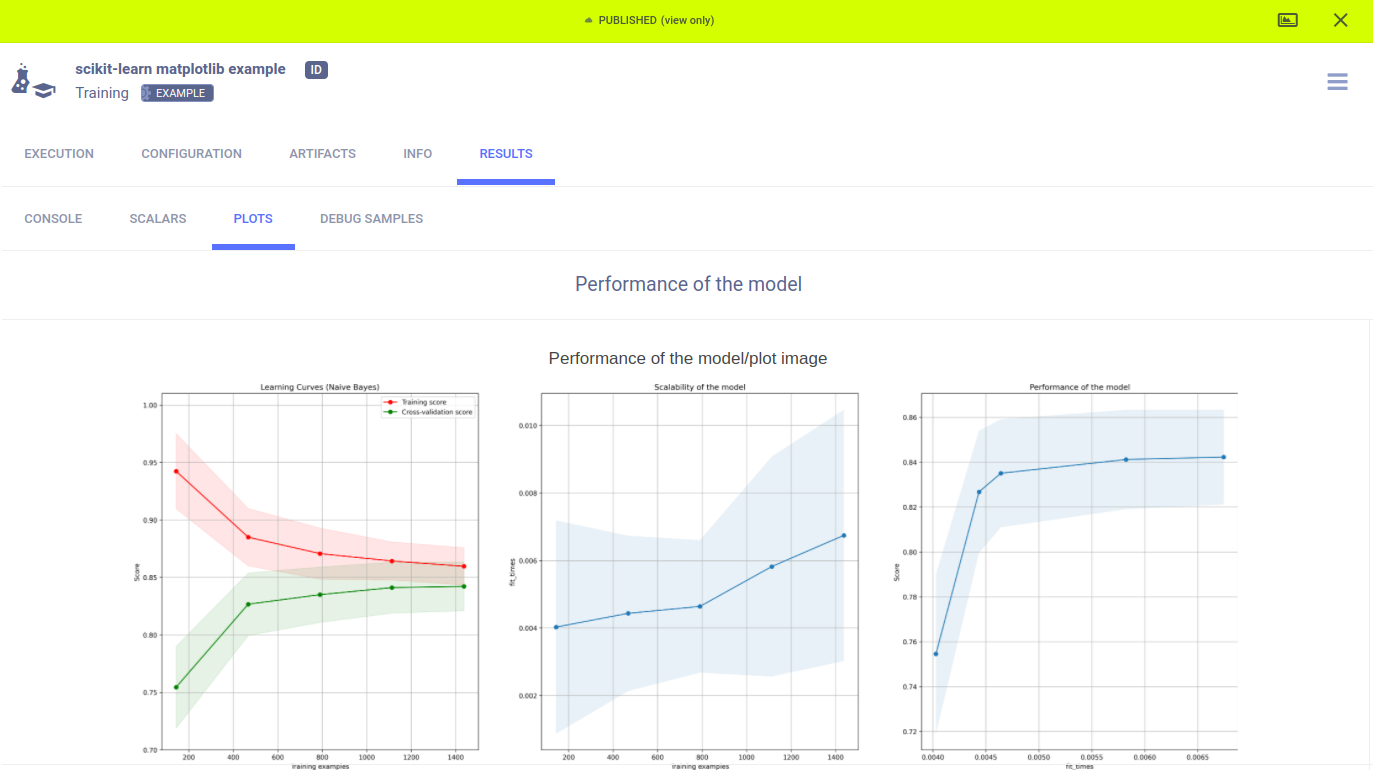Click the RESULTS tab

(506, 154)
